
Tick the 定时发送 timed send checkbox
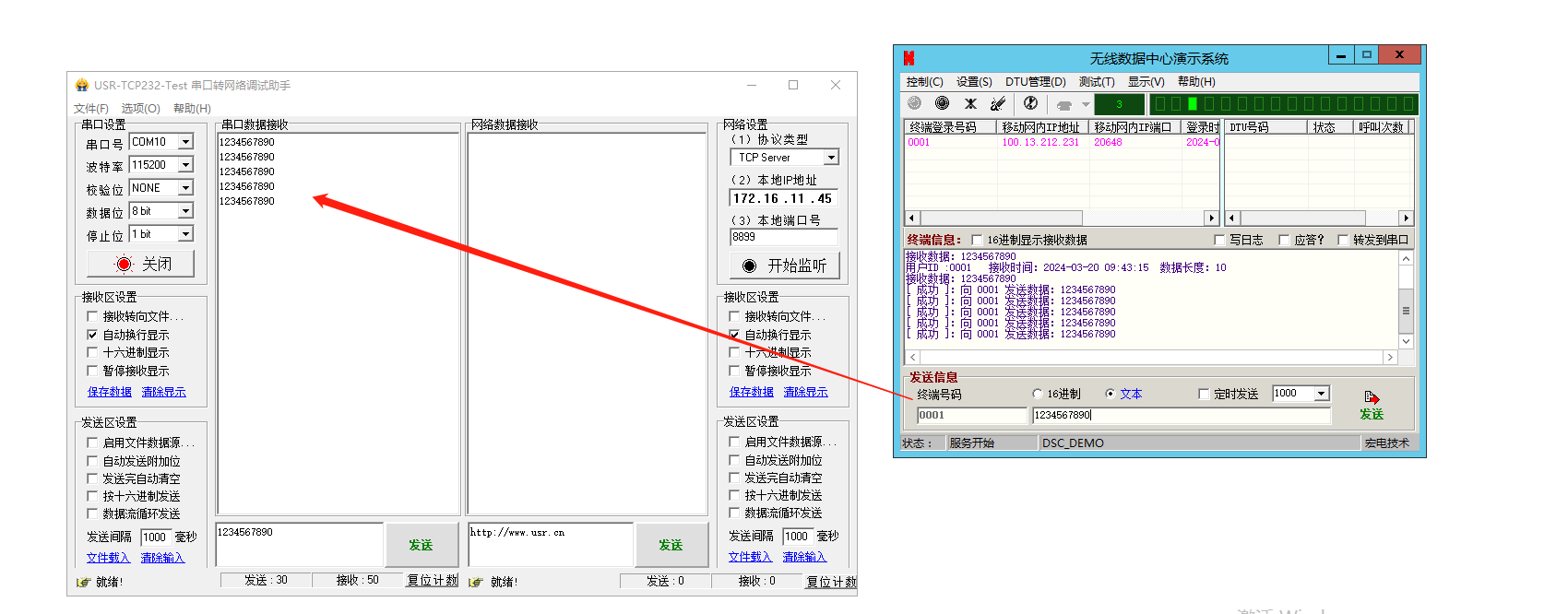tap(1204, 394)
